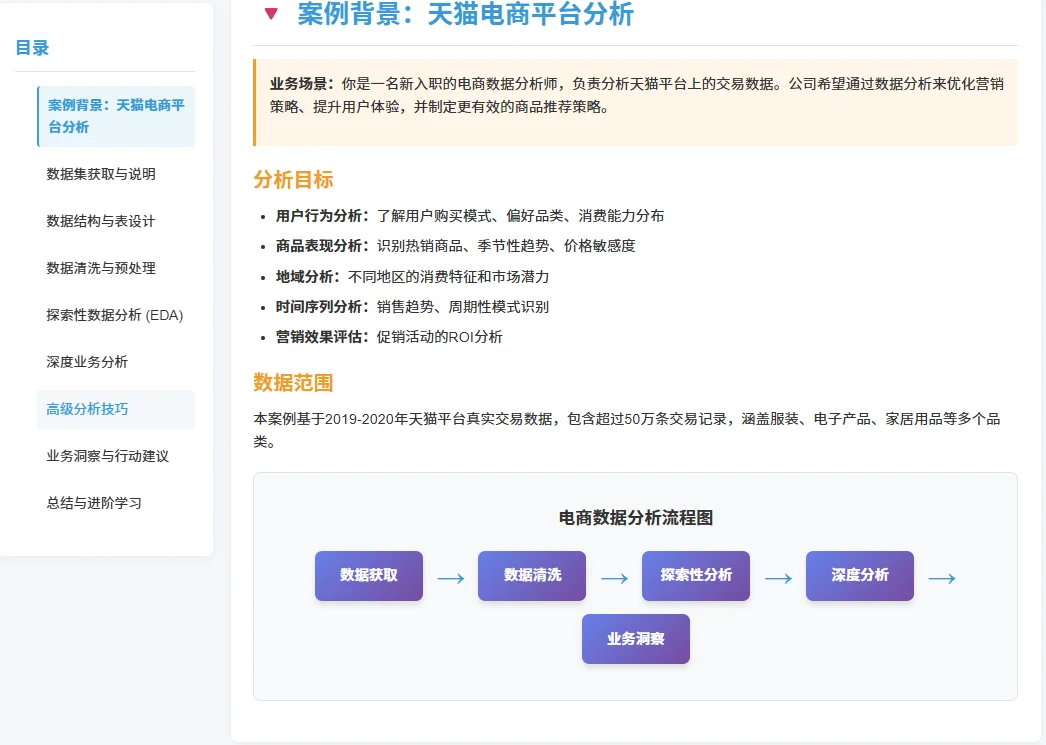
Task: Select the 数据获取 step in the flowchart
Action: (368, 576)
